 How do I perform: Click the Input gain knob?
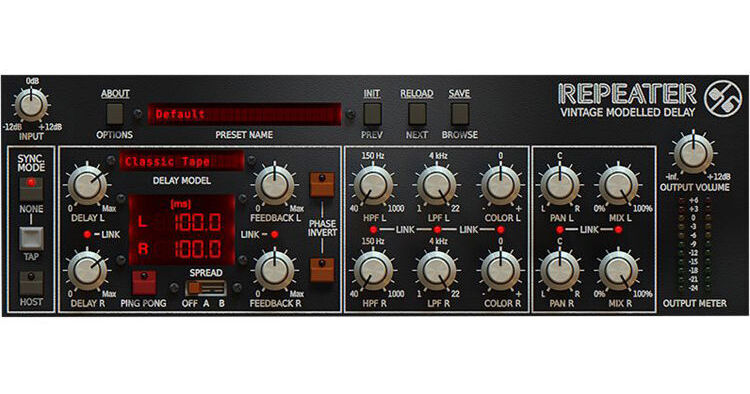click(31, 105)
